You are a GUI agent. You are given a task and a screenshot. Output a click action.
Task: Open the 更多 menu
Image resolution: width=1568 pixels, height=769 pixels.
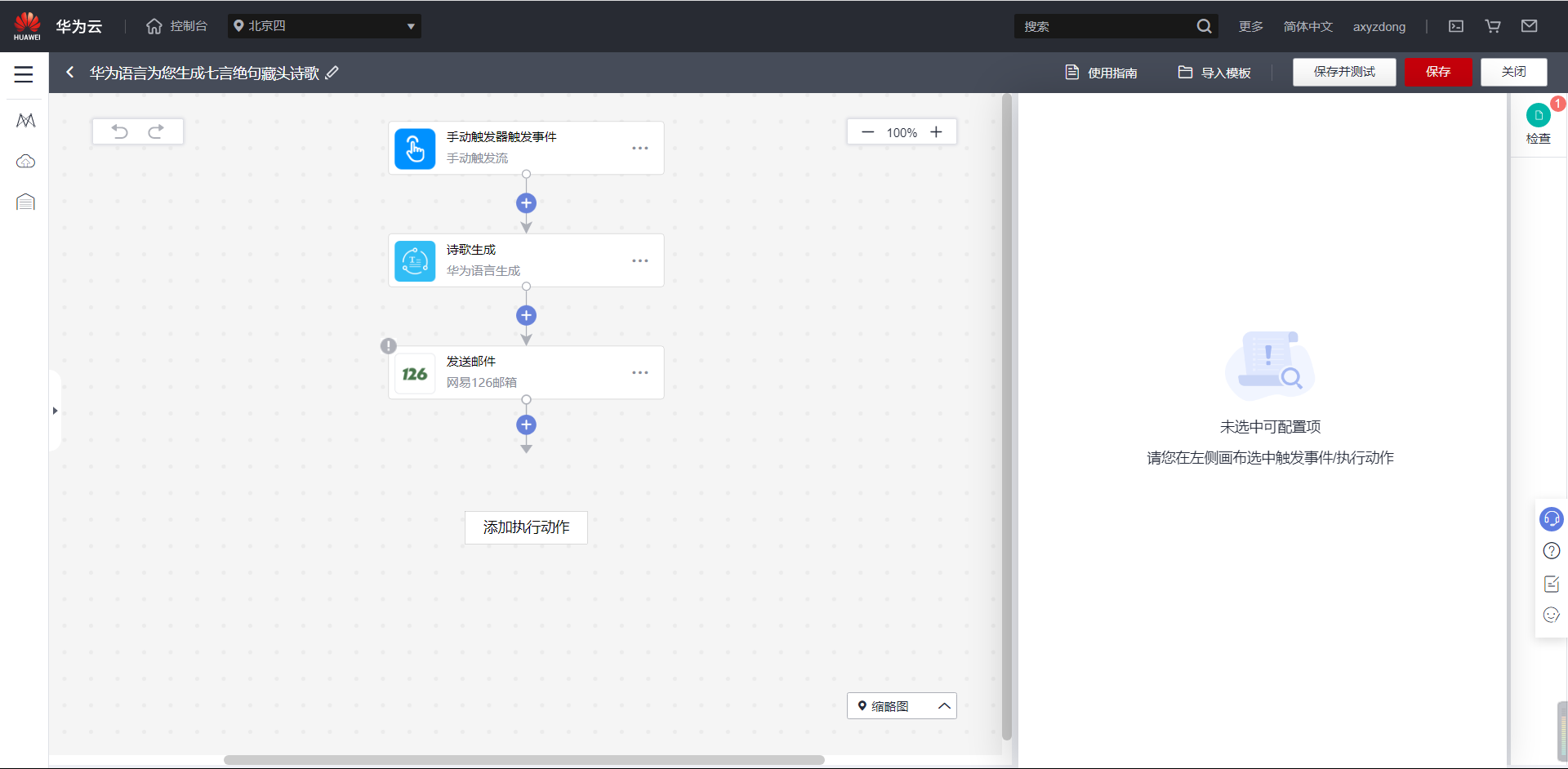pos(1250,26)
